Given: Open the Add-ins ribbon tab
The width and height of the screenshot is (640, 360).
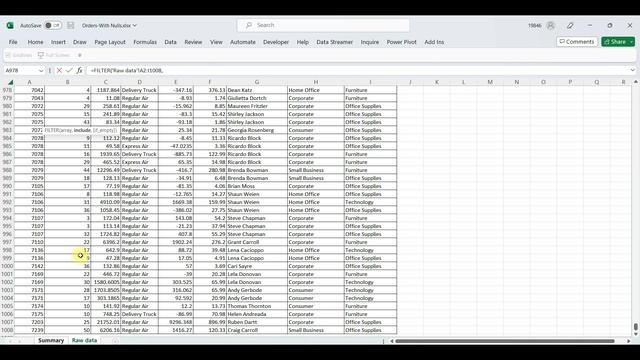Looking at the screenshot, I should [x=434, y=42].
